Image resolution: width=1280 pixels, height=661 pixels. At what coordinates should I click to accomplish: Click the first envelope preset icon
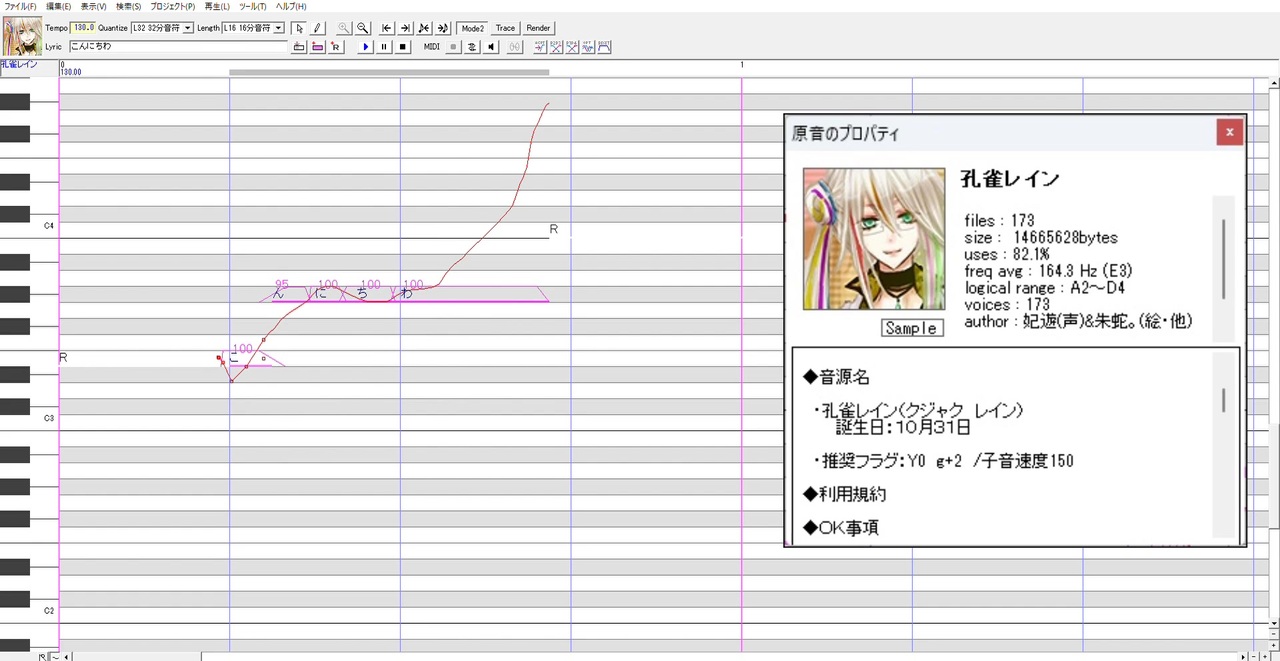point(540,47)
